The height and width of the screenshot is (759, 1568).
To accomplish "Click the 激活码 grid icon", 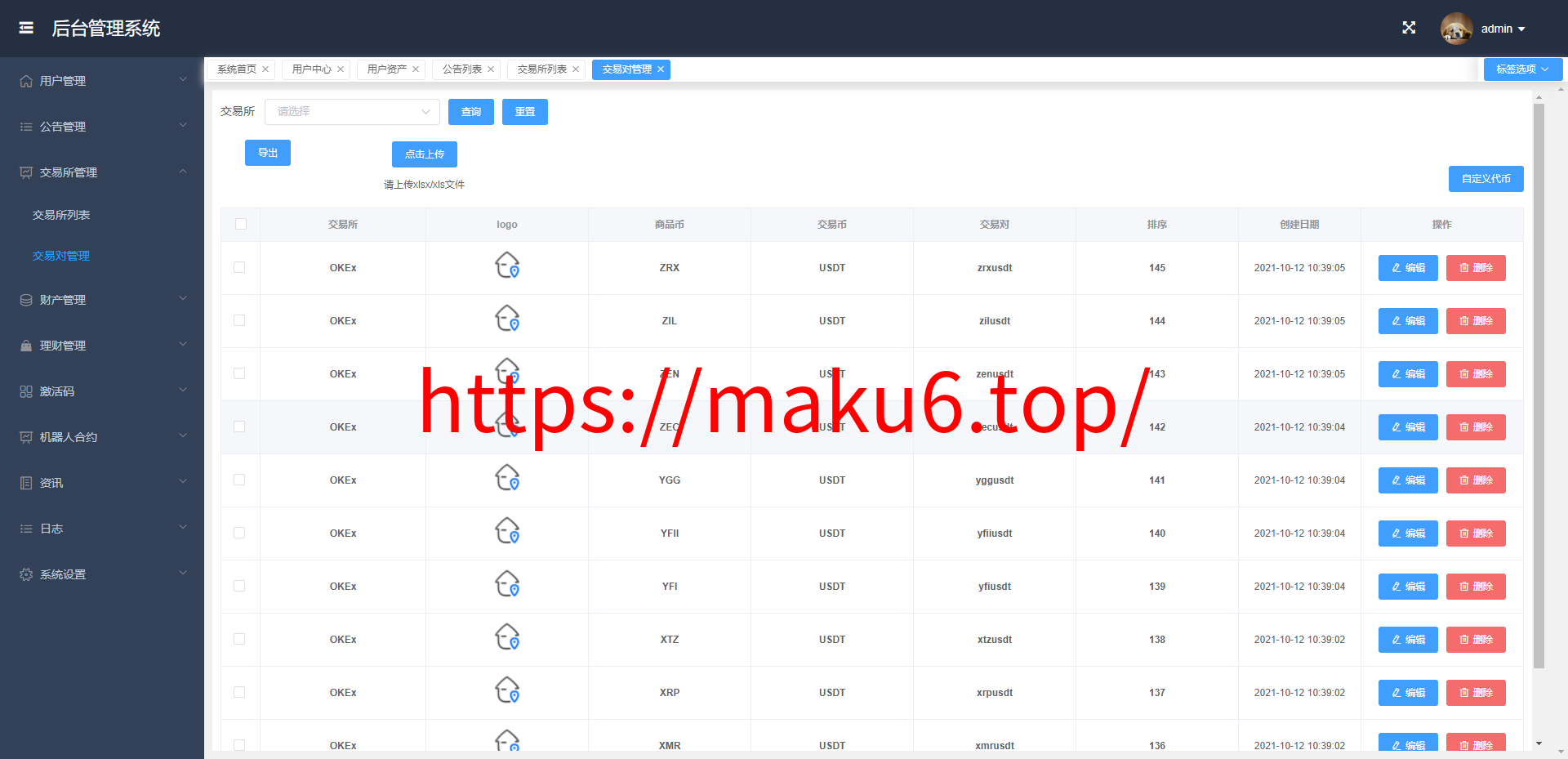I will pyautogui.click(x=26, y=391).
